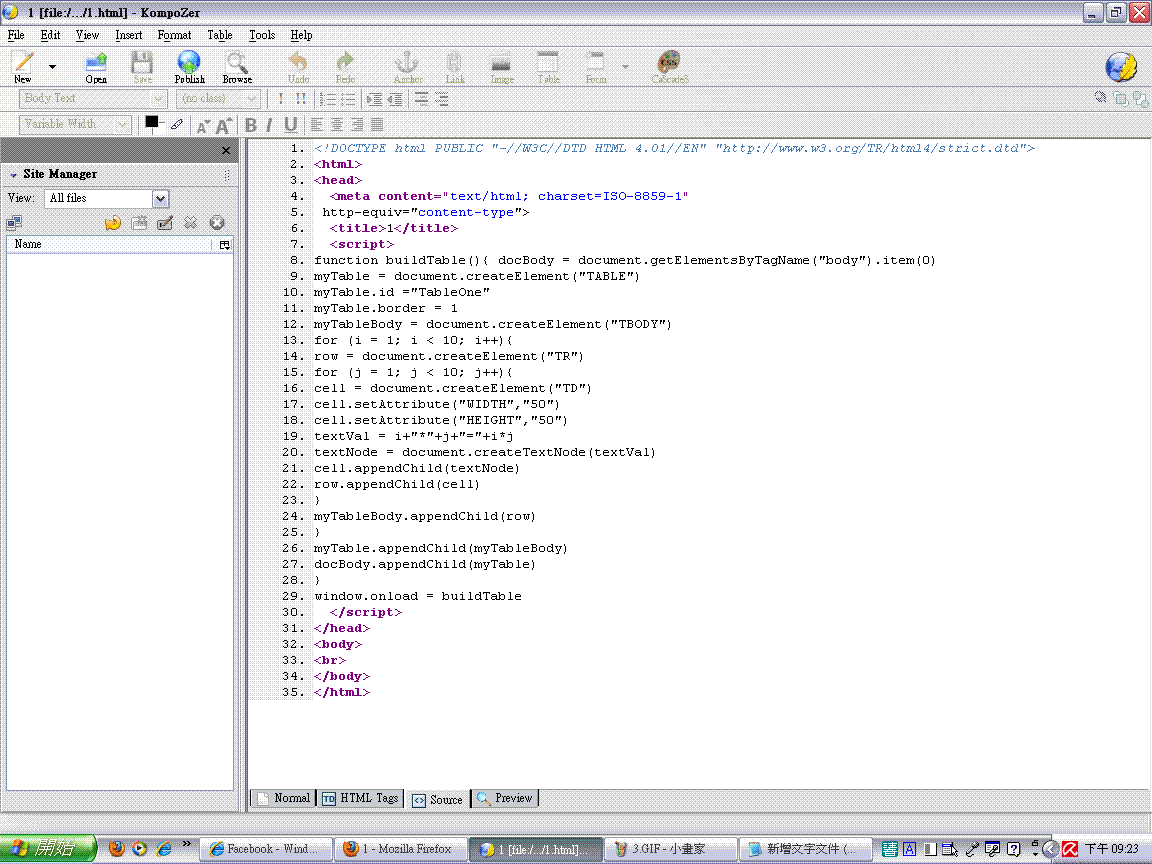This screenshot has width=1152, height=864.
Task: Switch to the Source view tab
Action: 438,799
